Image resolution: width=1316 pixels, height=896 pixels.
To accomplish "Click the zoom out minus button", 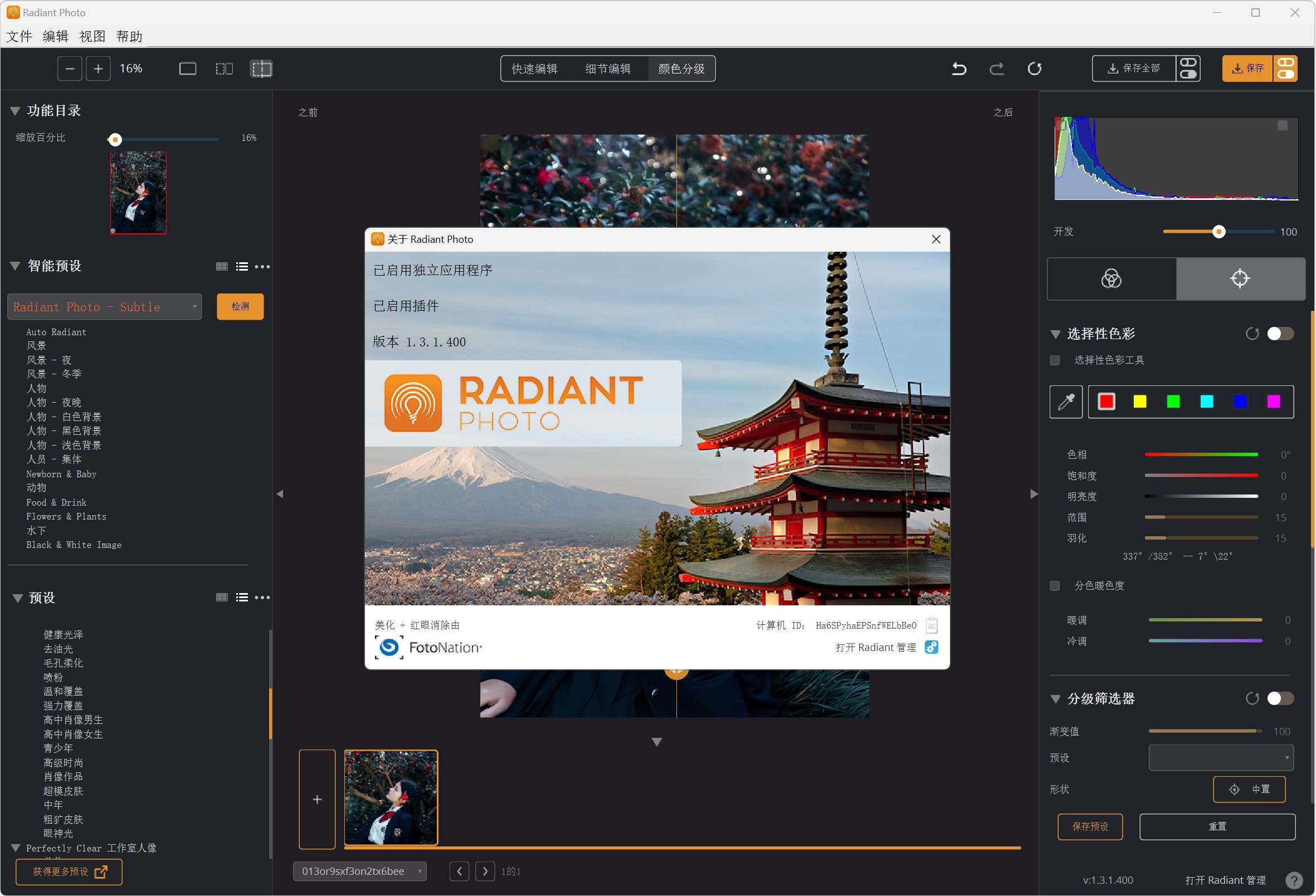I will click(x=70, y=68).
